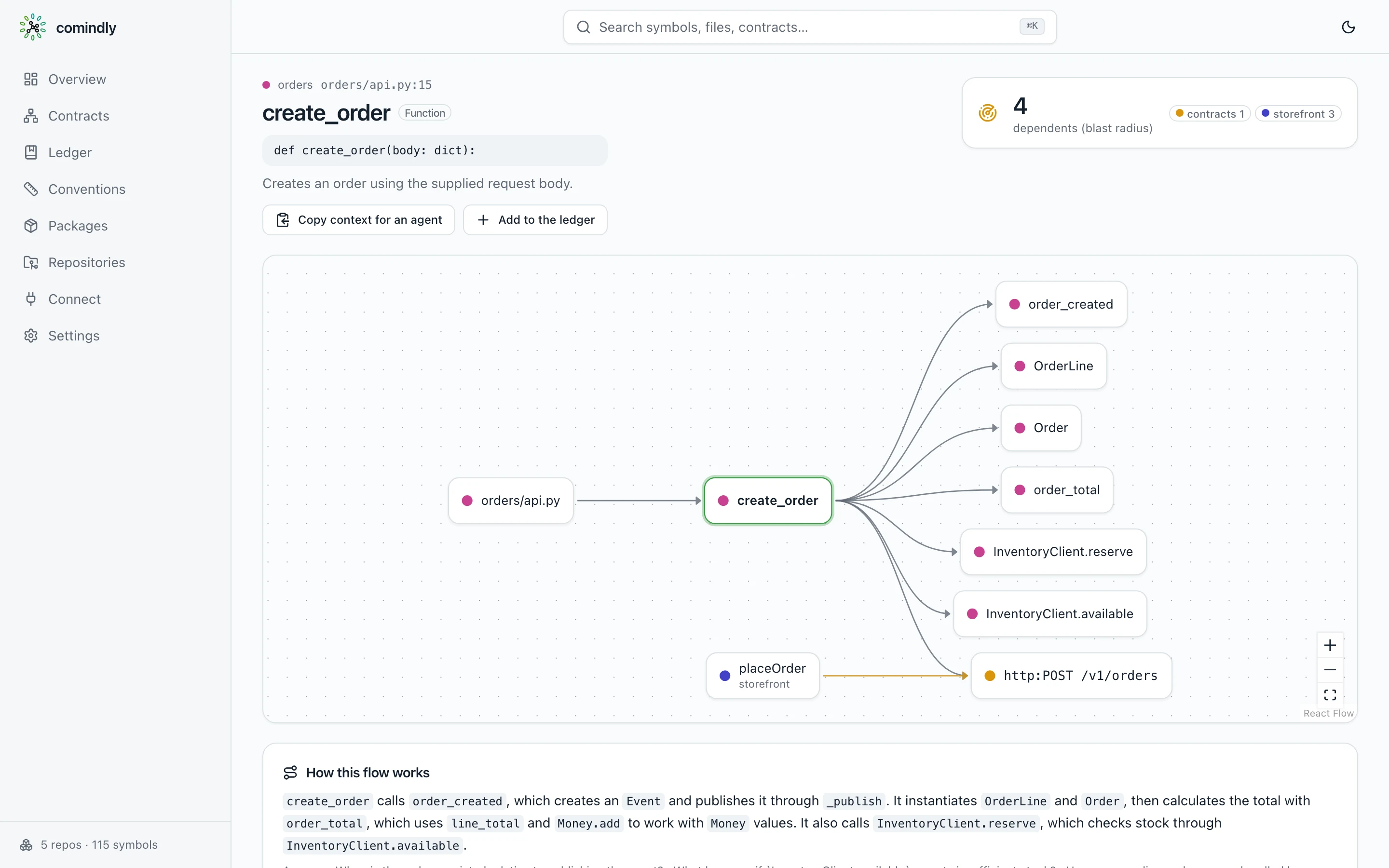Zoom out of the flow graph
The height and width of the screenshot is (868, 1389).
pyautogui.click(x=1330, y=670)
